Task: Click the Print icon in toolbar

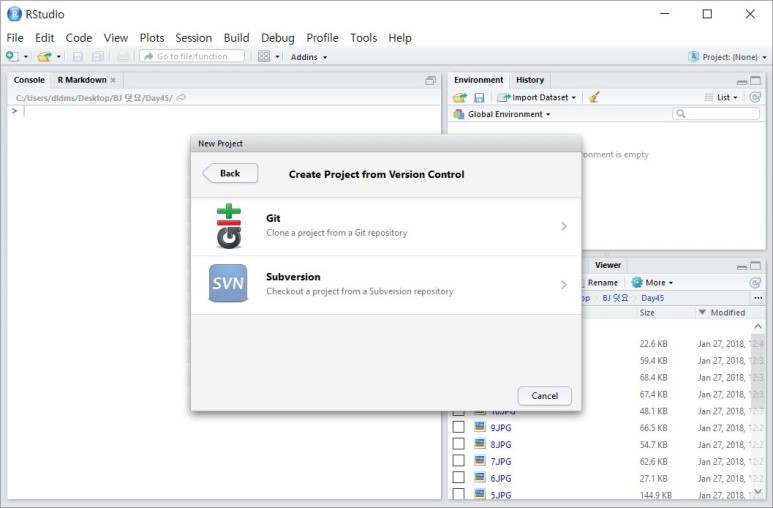Action: click(122, 56)
